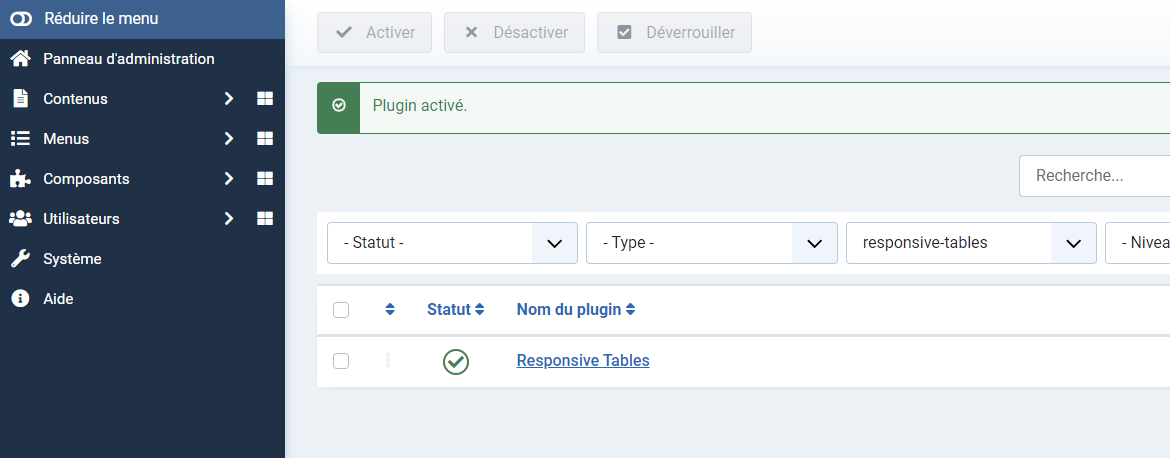This screenshot has height=458, width=1170.
Task: Click the info icon beside Aide
Action: click(20, 299)
